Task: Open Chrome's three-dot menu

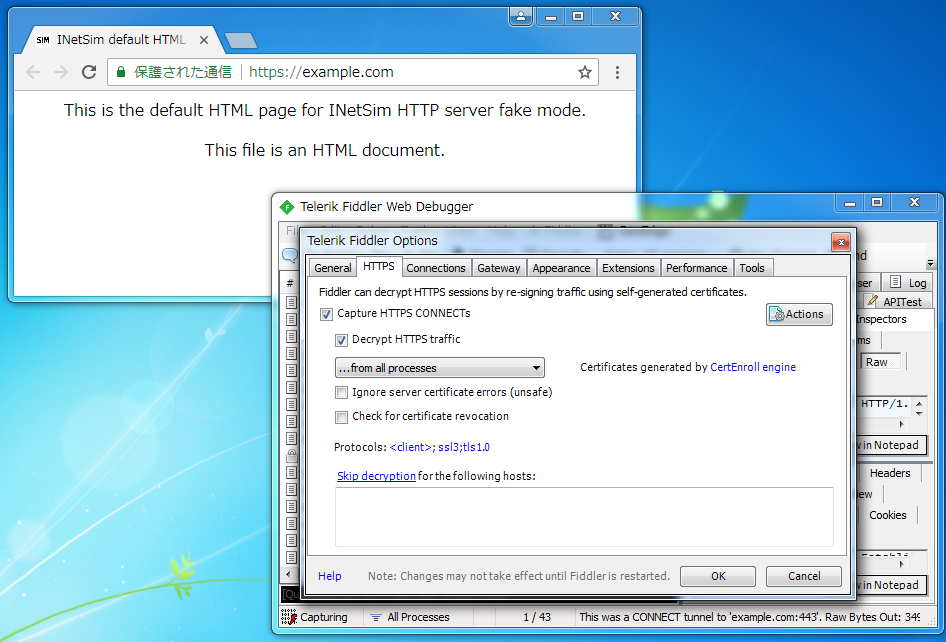Action: coord(617,72)
